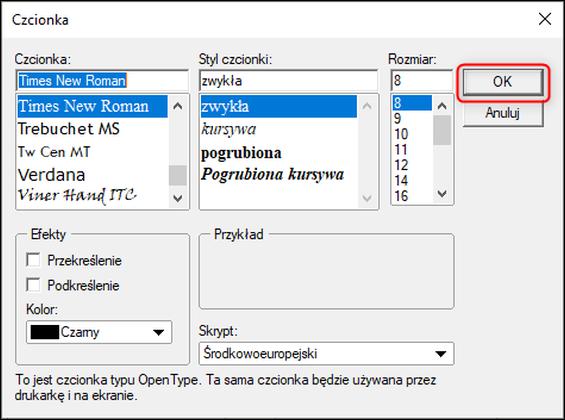Screen dimensions: 565x420
Task: Click down arrow of size list scrollbar
Action: (x=442, y=194)
